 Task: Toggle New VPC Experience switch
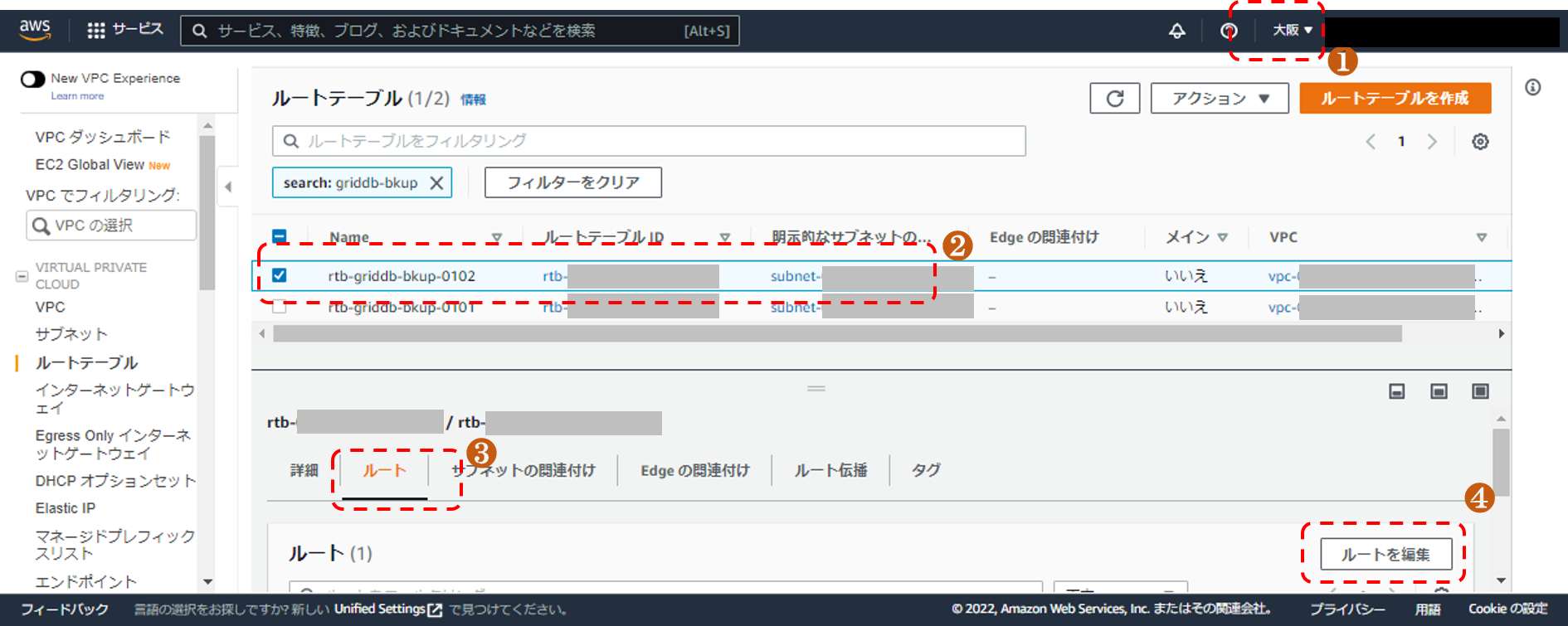pos(33,80)
